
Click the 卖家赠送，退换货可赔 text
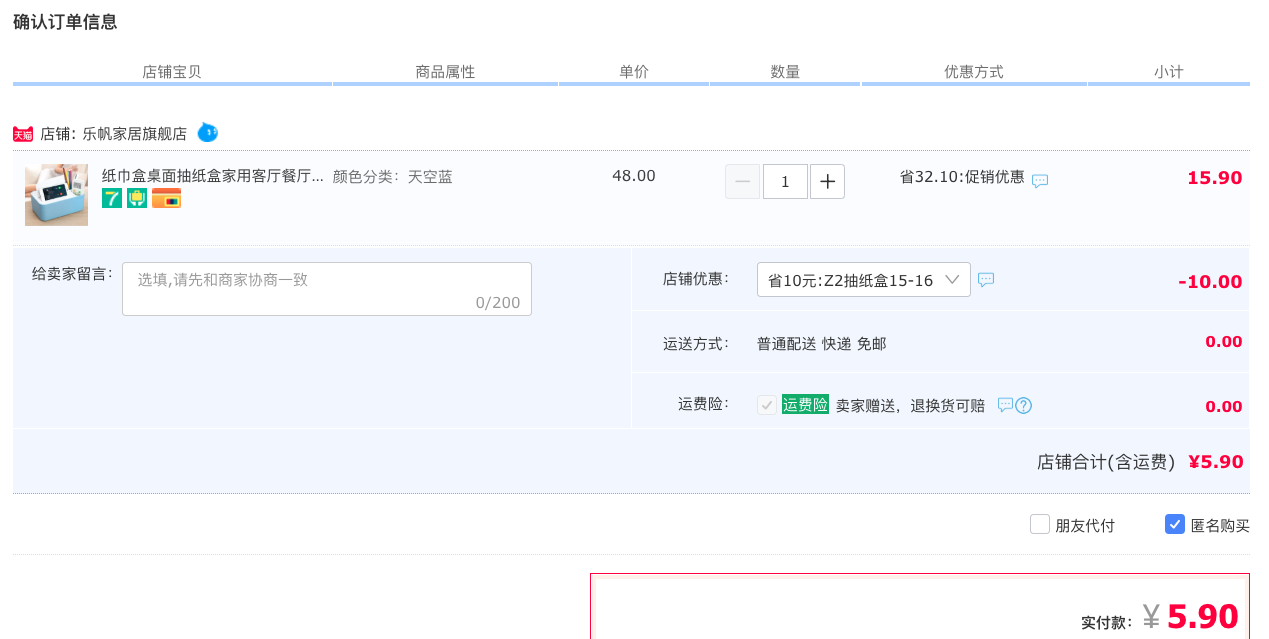[x=910, y=405]
